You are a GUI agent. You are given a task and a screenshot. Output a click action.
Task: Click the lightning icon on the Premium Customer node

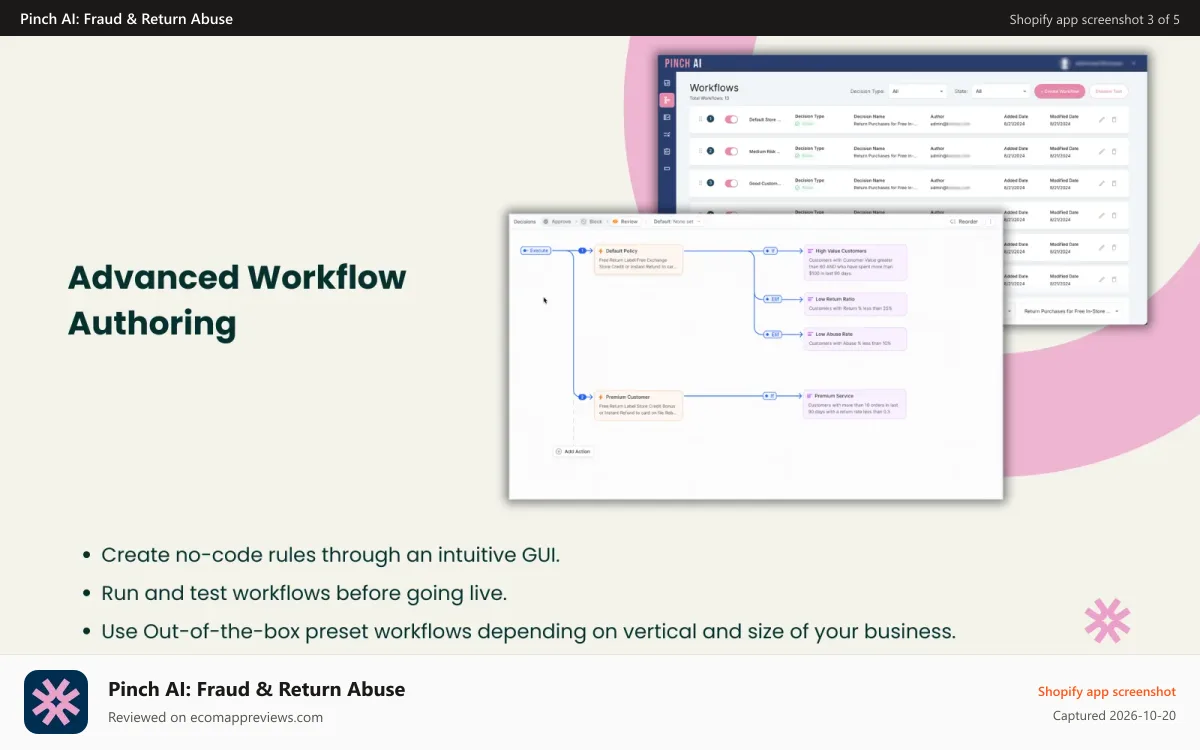pyautogui.click(x=600, y=397)
